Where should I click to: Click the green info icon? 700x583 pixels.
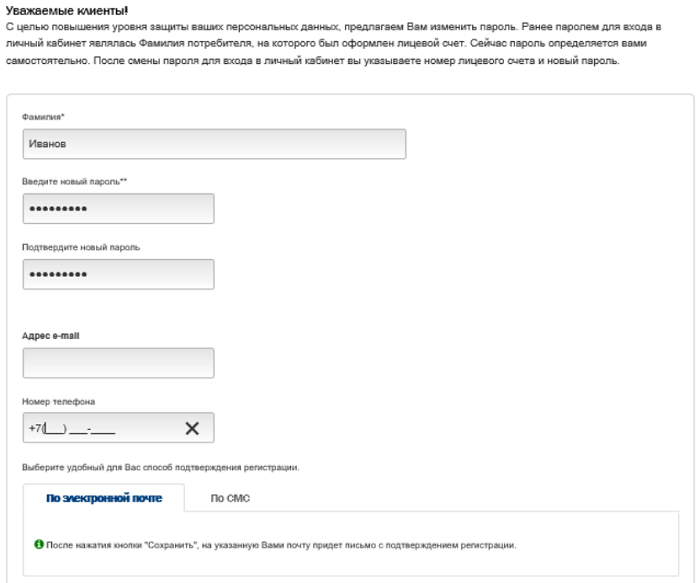point(39,545)
